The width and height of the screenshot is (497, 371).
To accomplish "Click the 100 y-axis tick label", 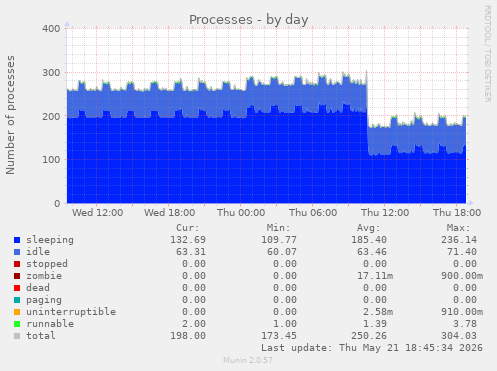I will [51, 160].
